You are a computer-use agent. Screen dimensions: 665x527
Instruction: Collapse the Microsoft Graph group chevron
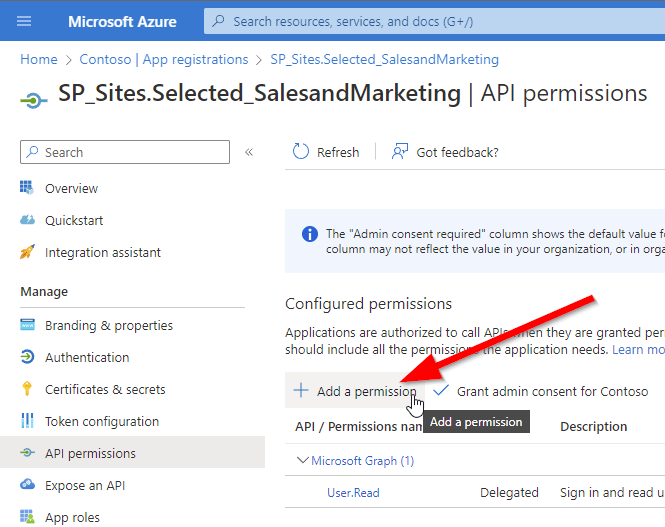click(302, 460)
